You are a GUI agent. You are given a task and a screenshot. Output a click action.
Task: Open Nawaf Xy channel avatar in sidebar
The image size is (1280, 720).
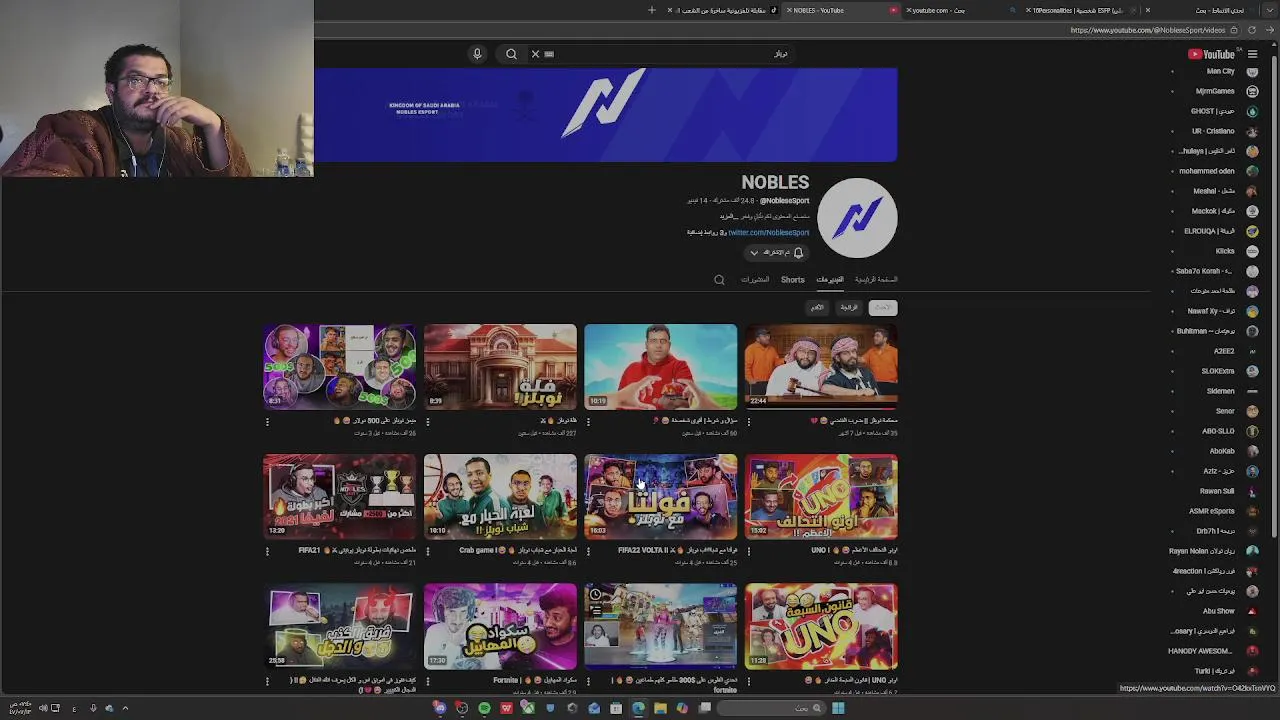pos(1252,311)
